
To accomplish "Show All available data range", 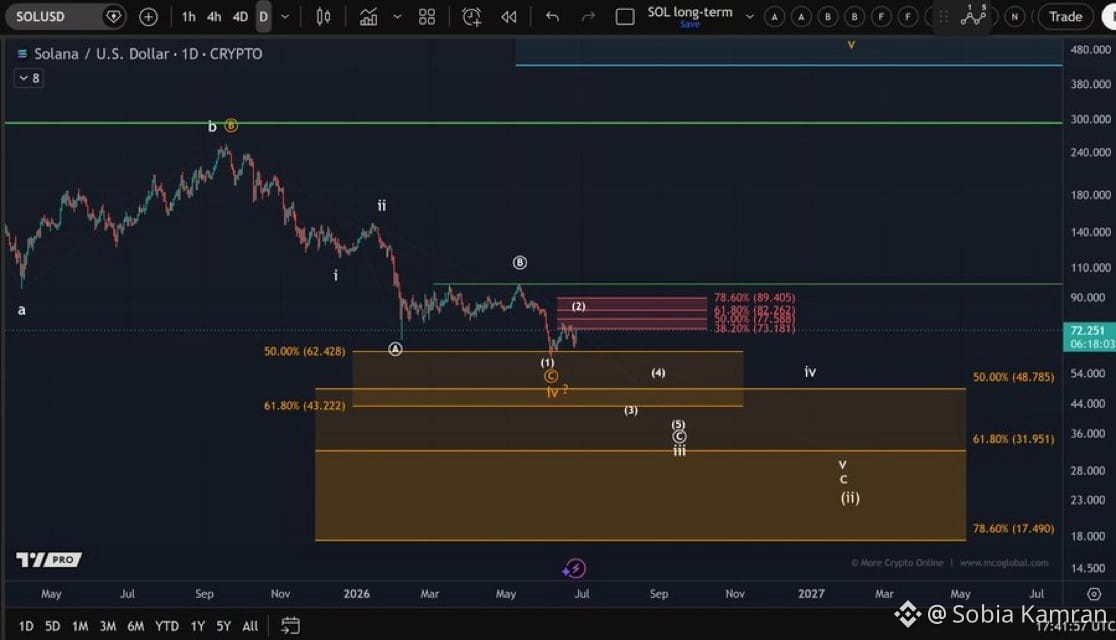I will (x=250, y=626).
